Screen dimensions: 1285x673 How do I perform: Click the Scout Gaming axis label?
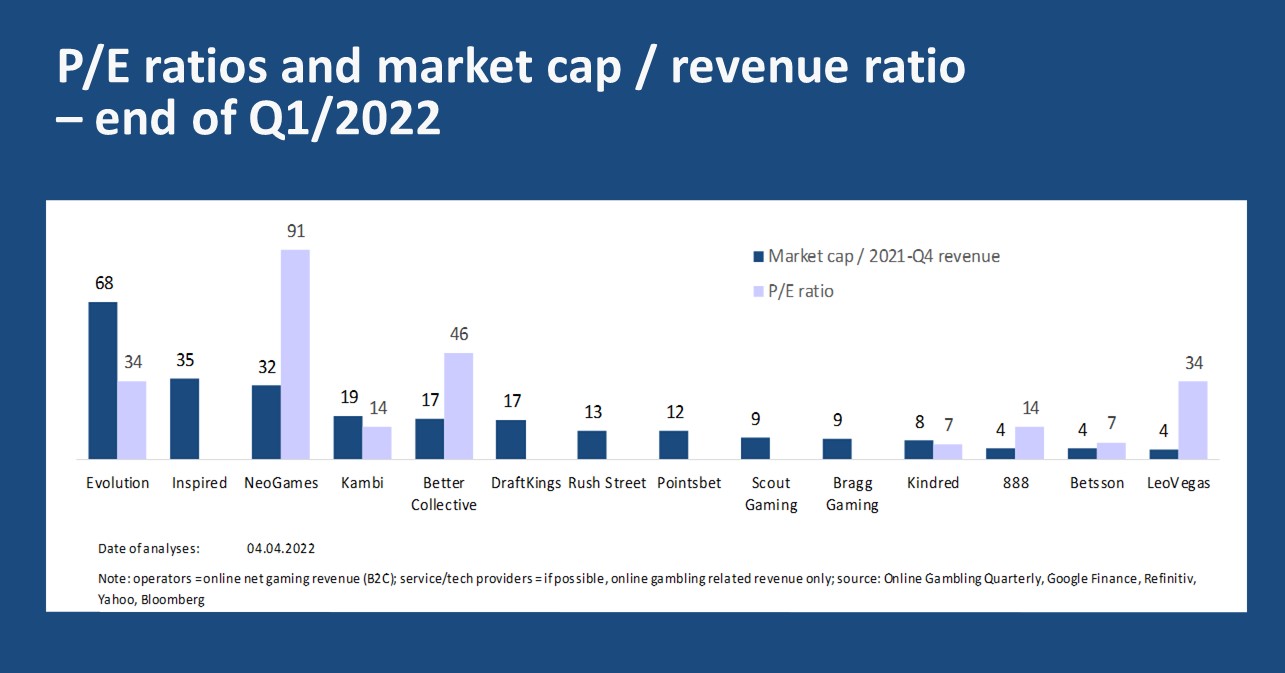pos(771,494)
